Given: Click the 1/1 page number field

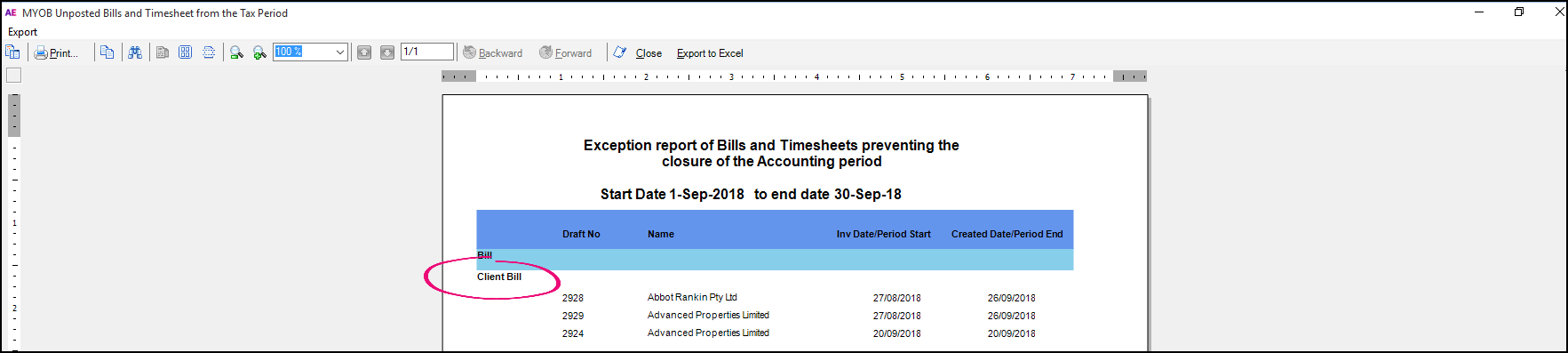Looking at the screenshot, I should [x=427, y=52].
